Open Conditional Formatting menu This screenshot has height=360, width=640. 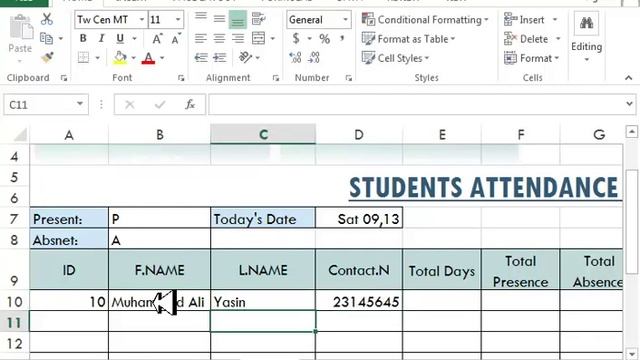(x=425, y=20)
